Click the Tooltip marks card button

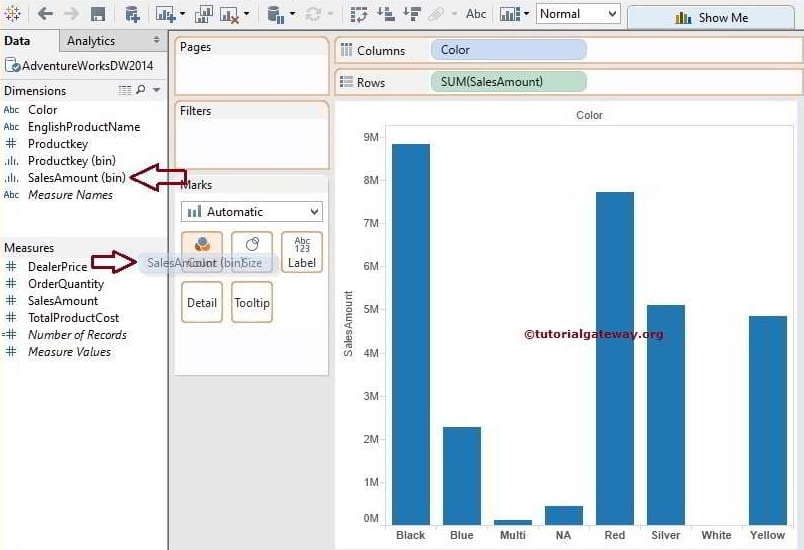[252, 302]
